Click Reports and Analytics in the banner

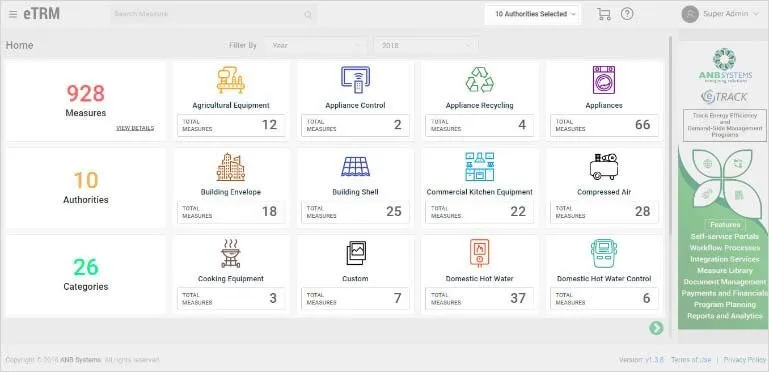pos(724,316)
